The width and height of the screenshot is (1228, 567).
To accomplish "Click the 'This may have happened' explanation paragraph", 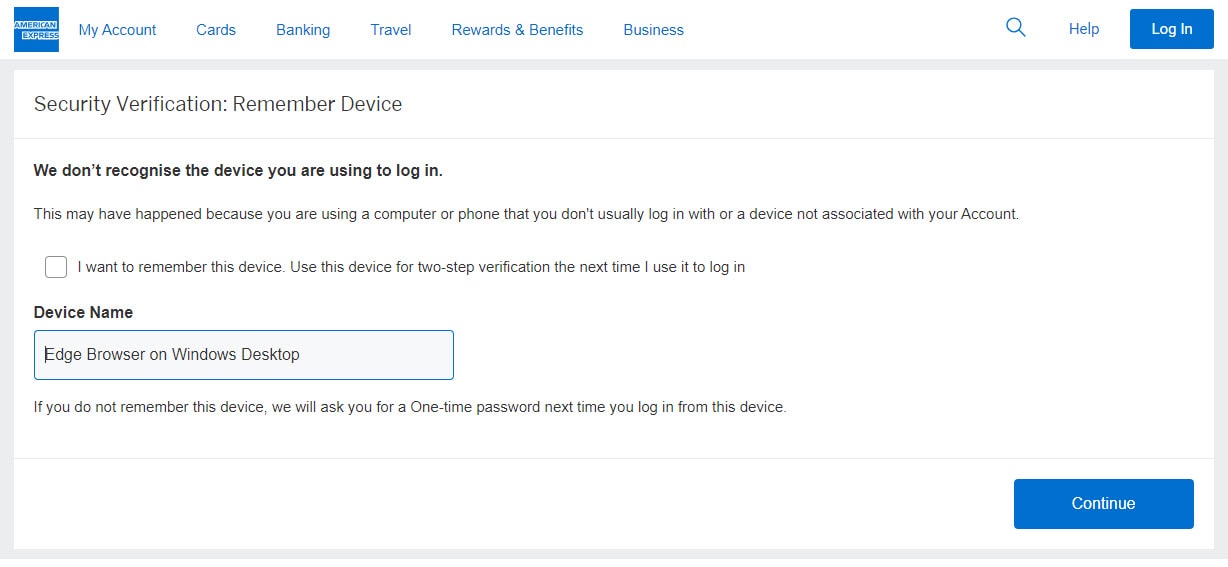I will pos(526,214).
